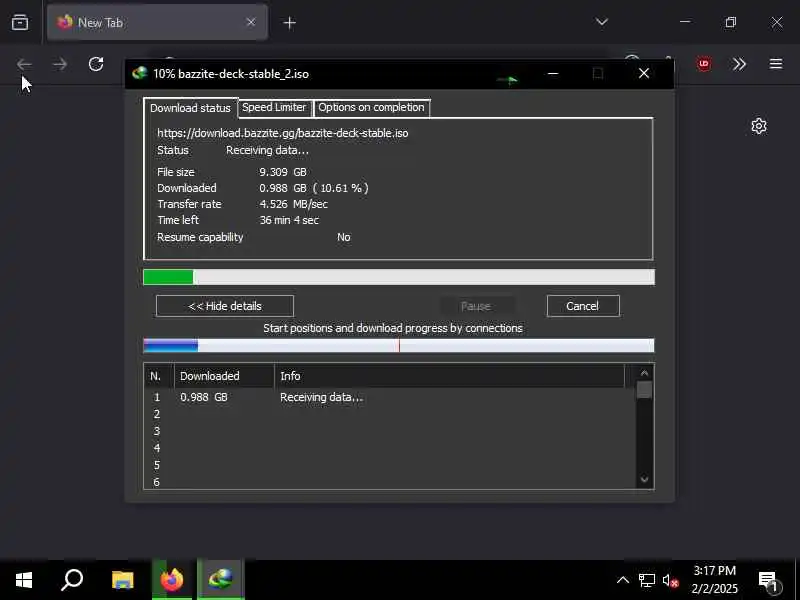
Task: Open the Firefox hamburger menu
Action: (x=776, y=64)
